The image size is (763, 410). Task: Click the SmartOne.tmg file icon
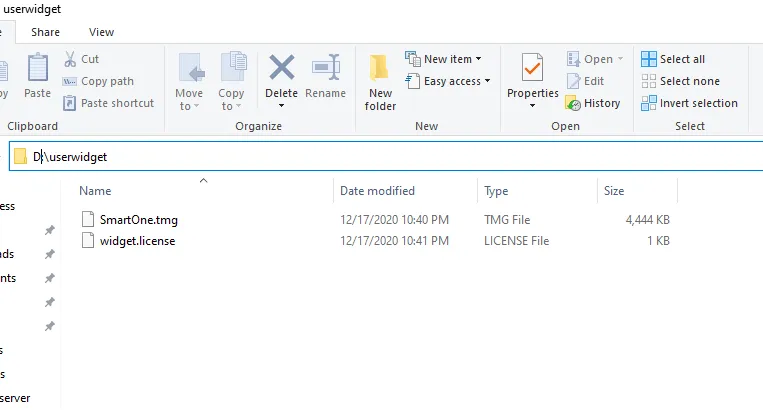88,219
